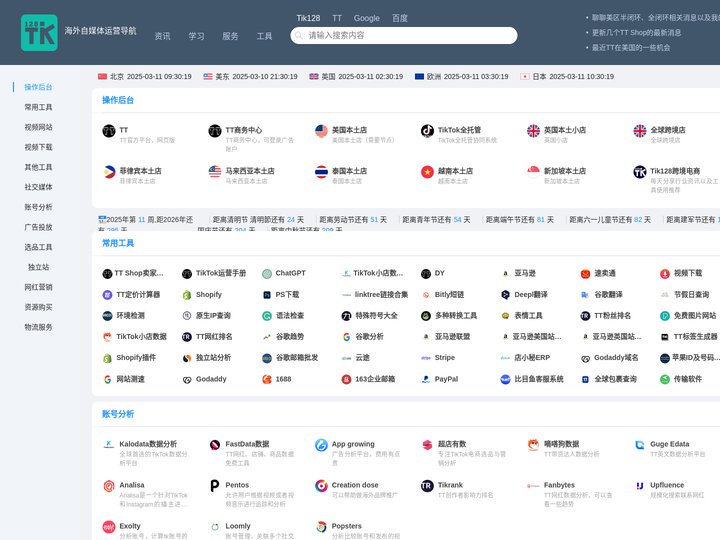
Task: Open the TikTok运营手册 link
Action: click(x=221, y=273)
